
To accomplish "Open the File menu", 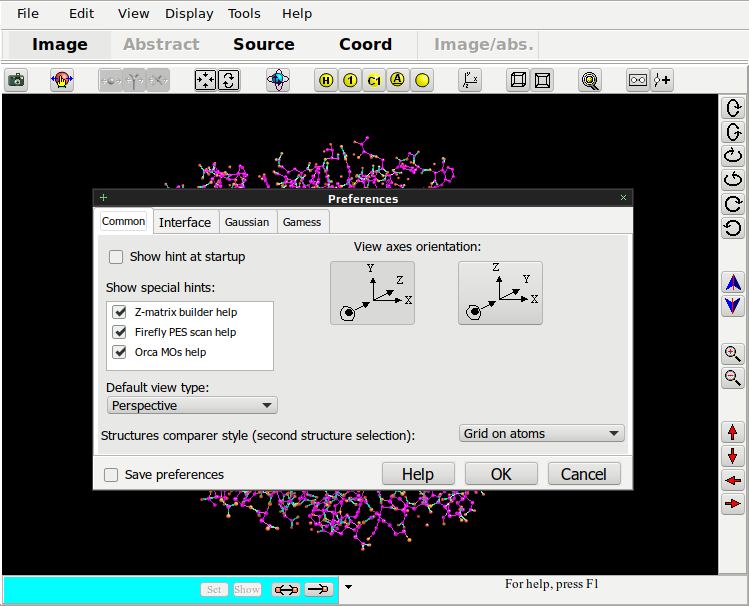I will click(28, 14).
